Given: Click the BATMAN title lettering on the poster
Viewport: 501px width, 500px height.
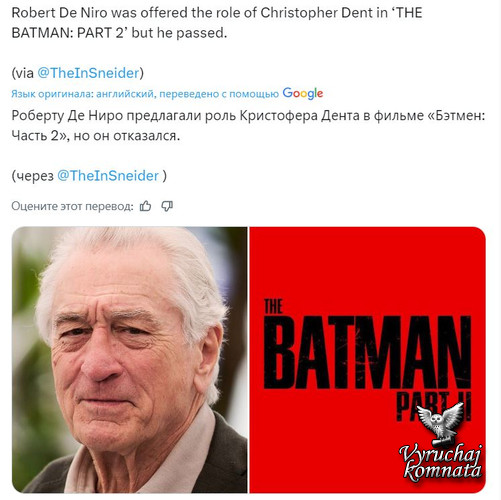Looking at the screenshot, I should coord(367,352).
